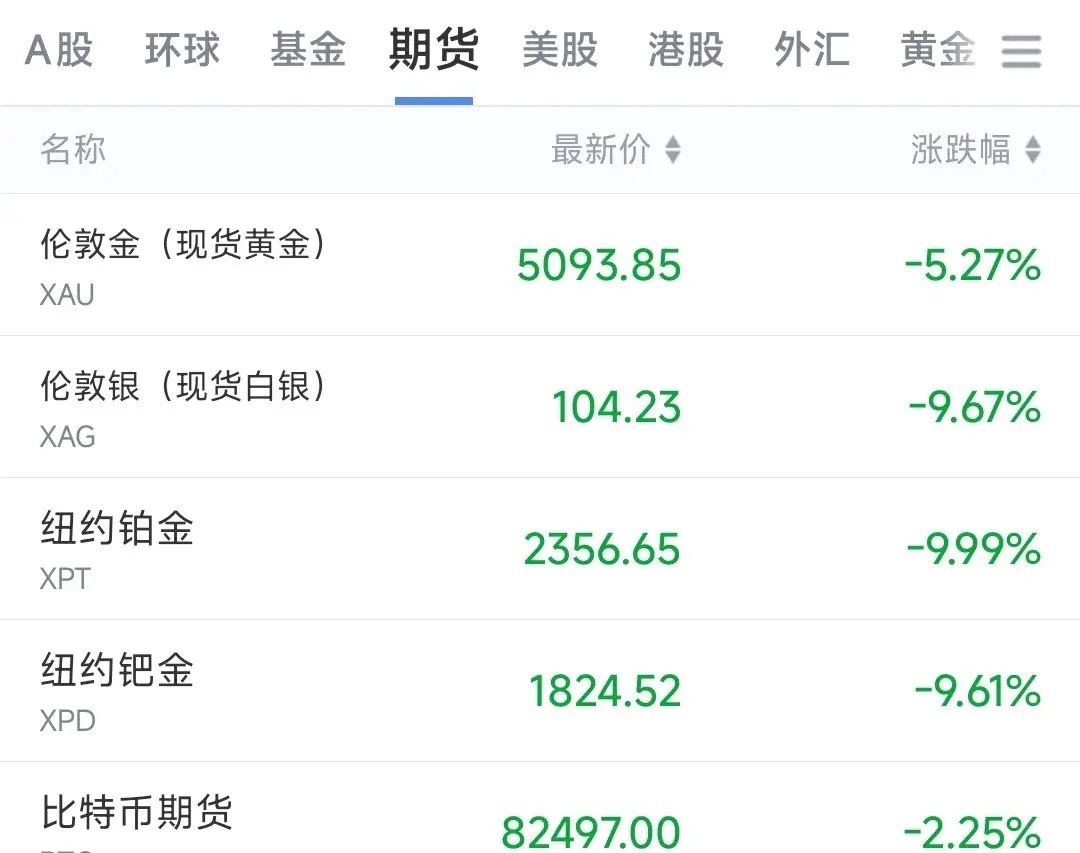Tap the price 5093.85 for XAU
The width and height of the screenshot is (1080, 853).
[x=597, y=265]
